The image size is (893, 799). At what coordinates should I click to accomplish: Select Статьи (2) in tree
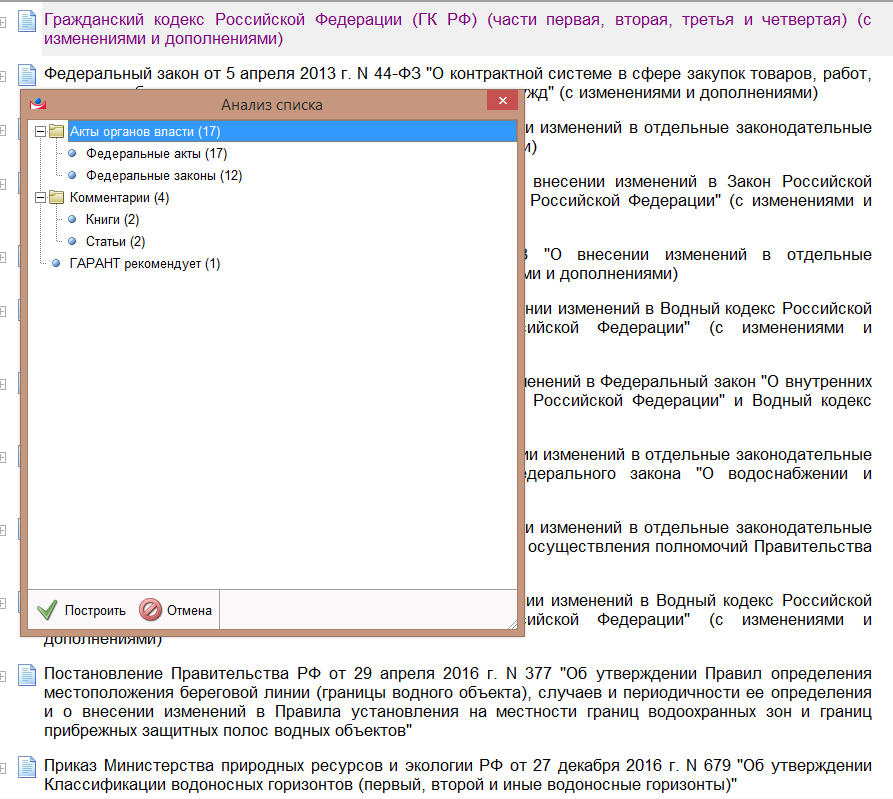116,241
